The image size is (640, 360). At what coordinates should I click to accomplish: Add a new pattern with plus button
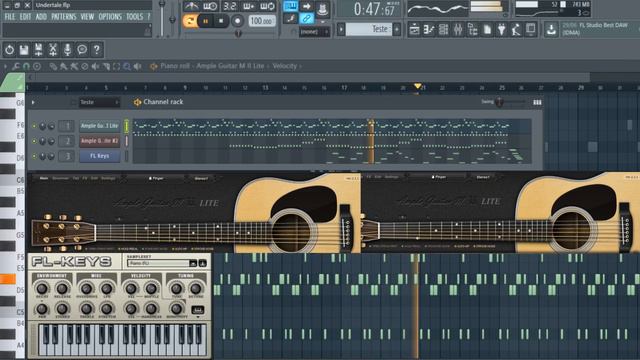[396, 29]
